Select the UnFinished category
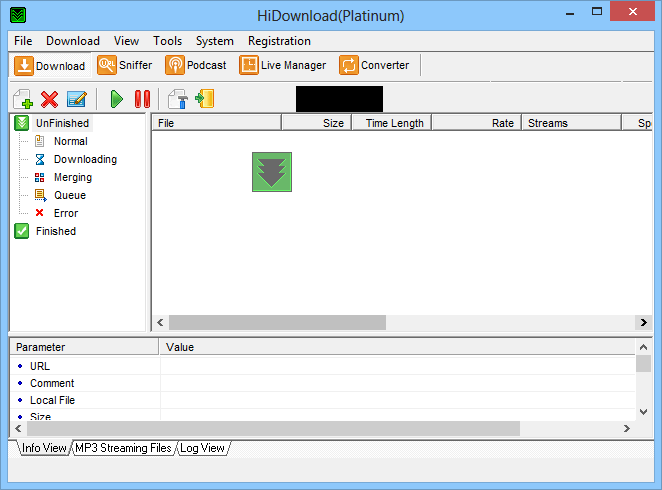 click(62, 123)
